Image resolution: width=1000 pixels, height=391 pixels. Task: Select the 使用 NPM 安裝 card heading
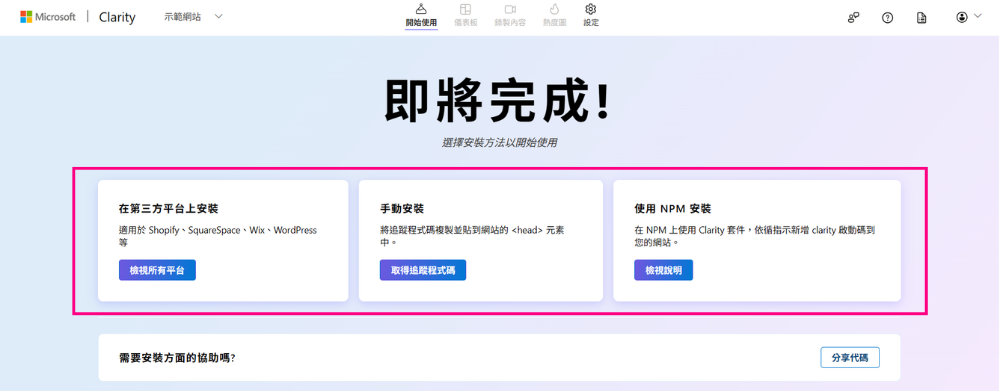pyautogui.click(x=672, y=209)
